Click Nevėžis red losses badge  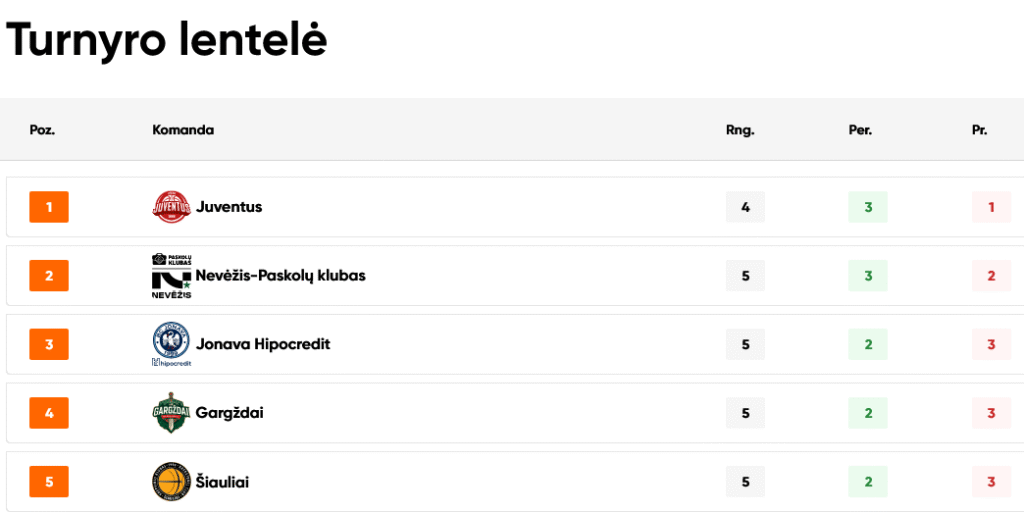point(991,276)
